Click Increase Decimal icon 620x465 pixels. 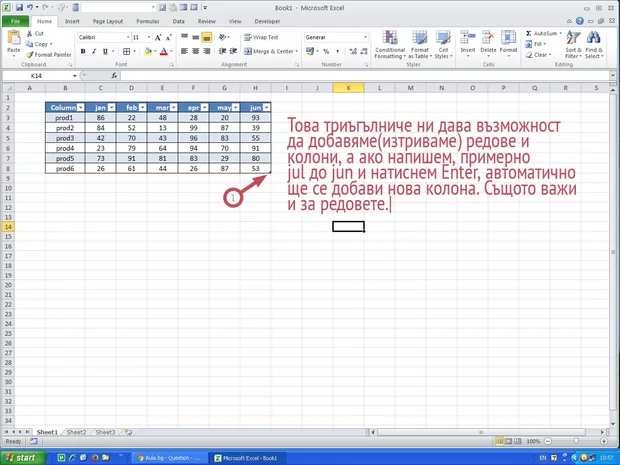tap(353, 51)
